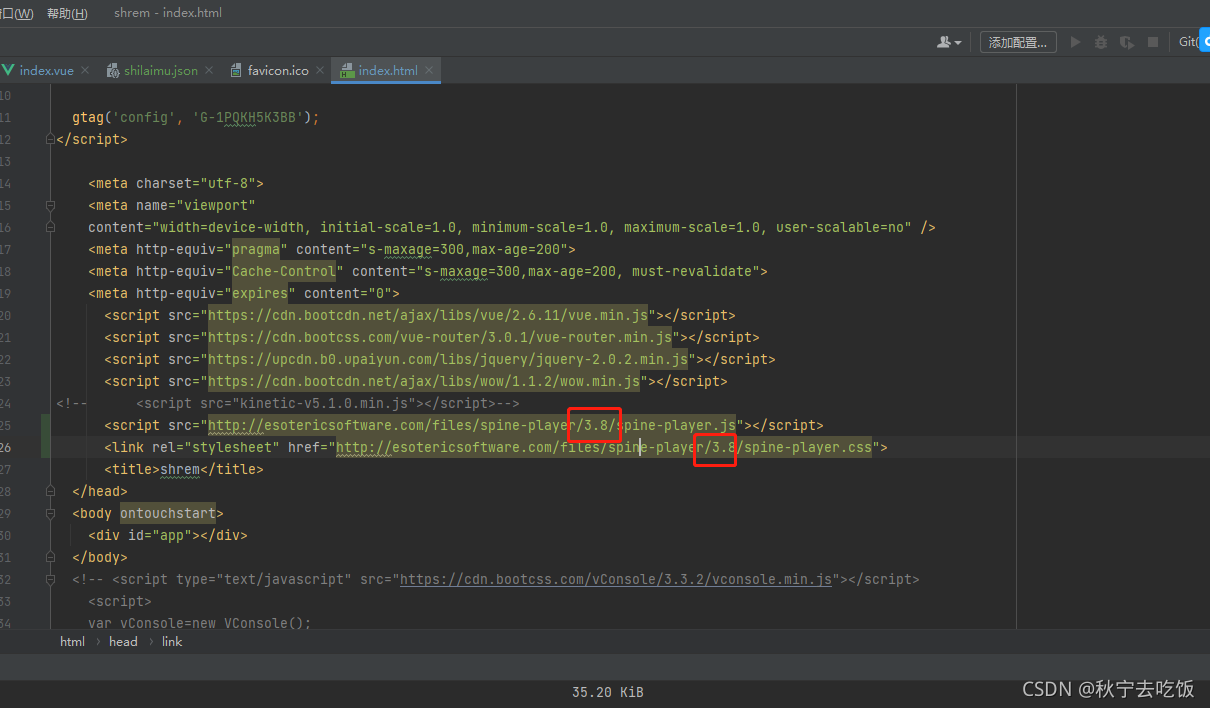Toggle the fold marker beside <body ontouchstart>

[x=51, y=513]
